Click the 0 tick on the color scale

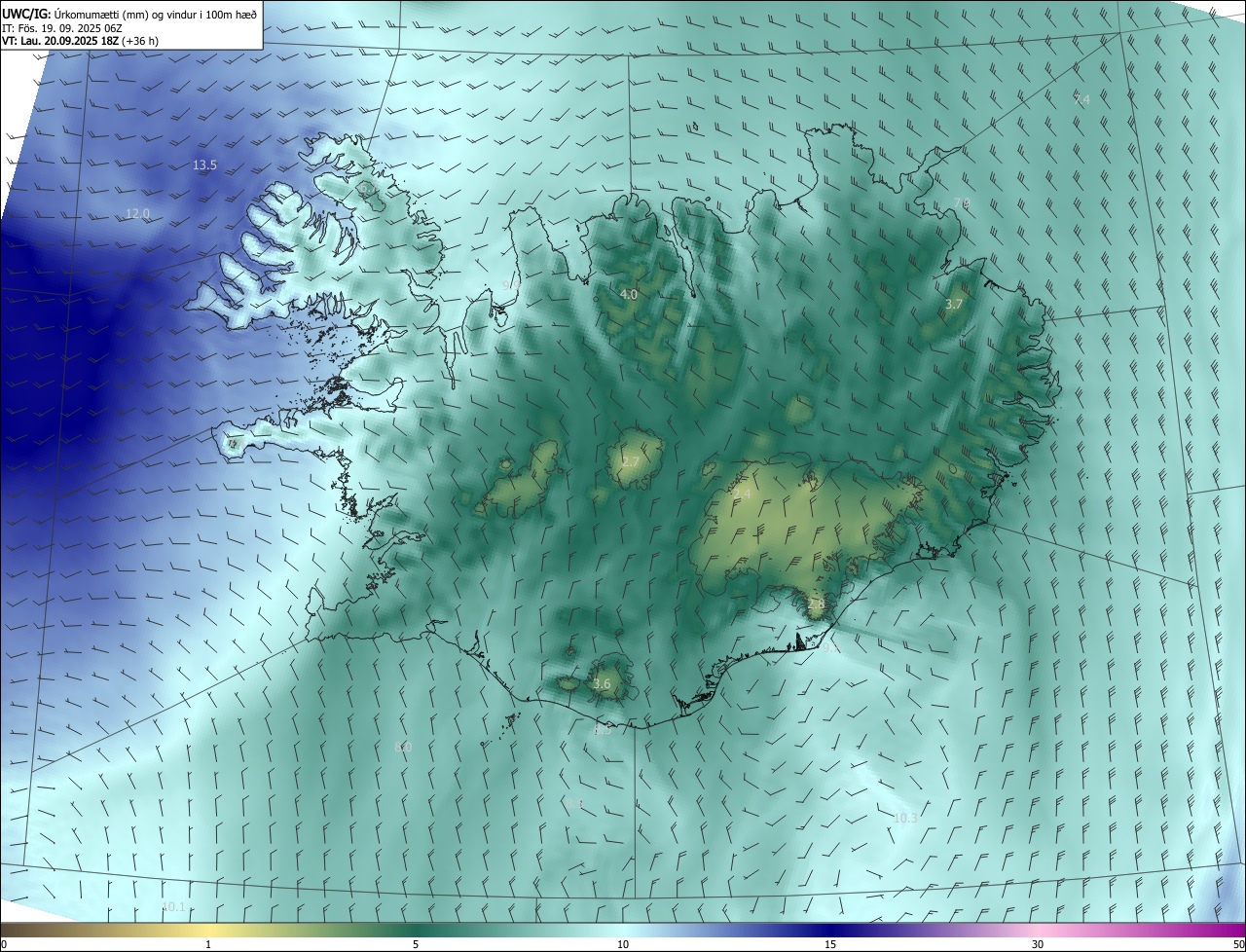[3, 945]
